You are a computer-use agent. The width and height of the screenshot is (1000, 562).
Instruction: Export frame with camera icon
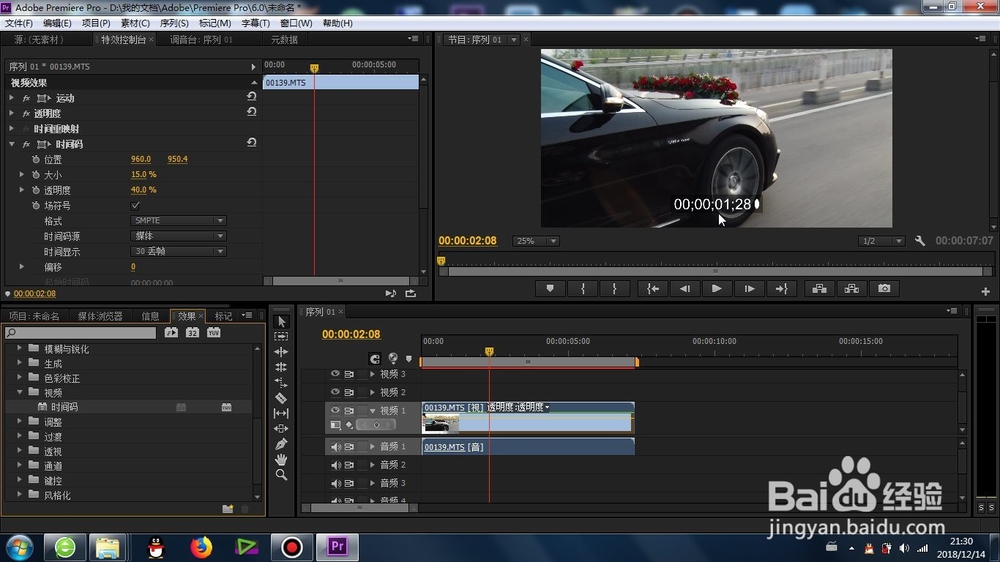[x=884, y=289]
